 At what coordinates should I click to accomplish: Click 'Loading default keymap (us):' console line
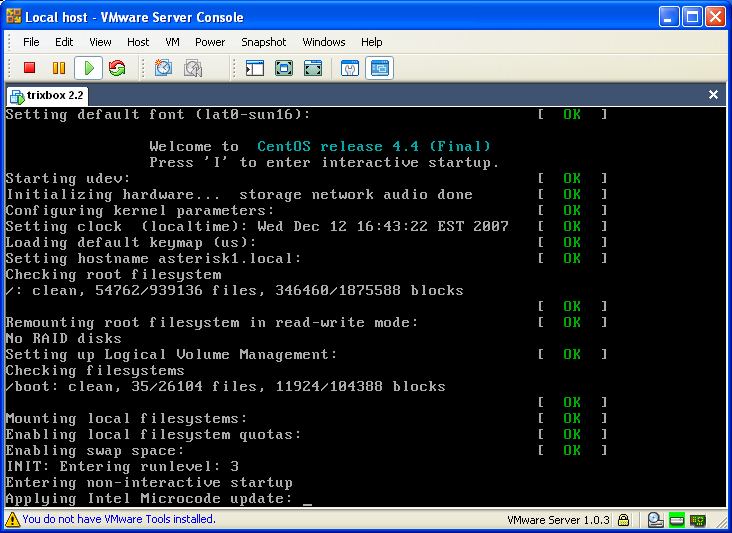coord(131,243)
